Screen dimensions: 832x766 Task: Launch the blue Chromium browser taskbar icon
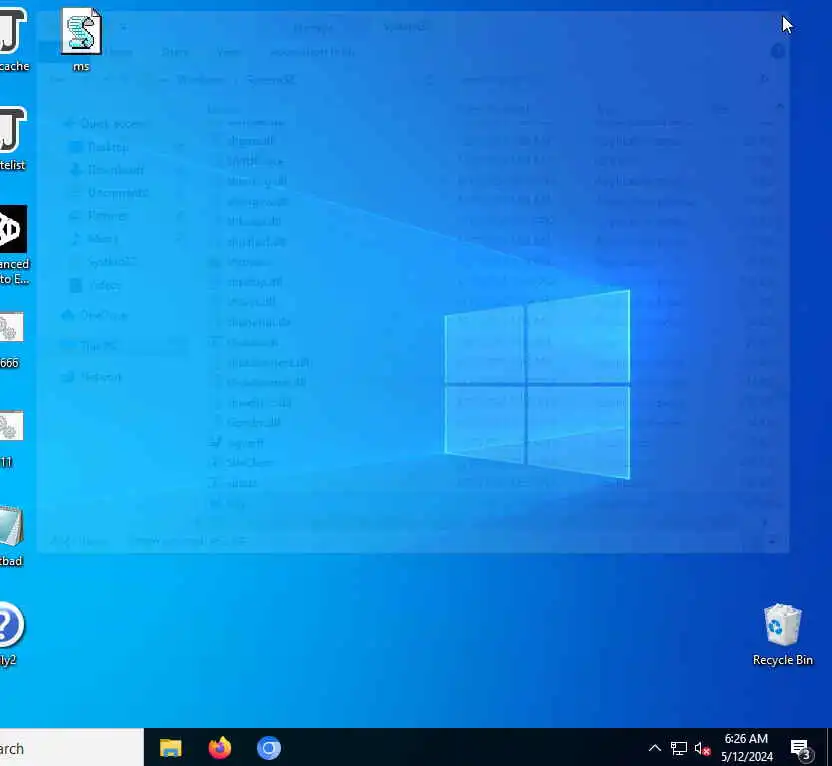[x=268, y=748]
